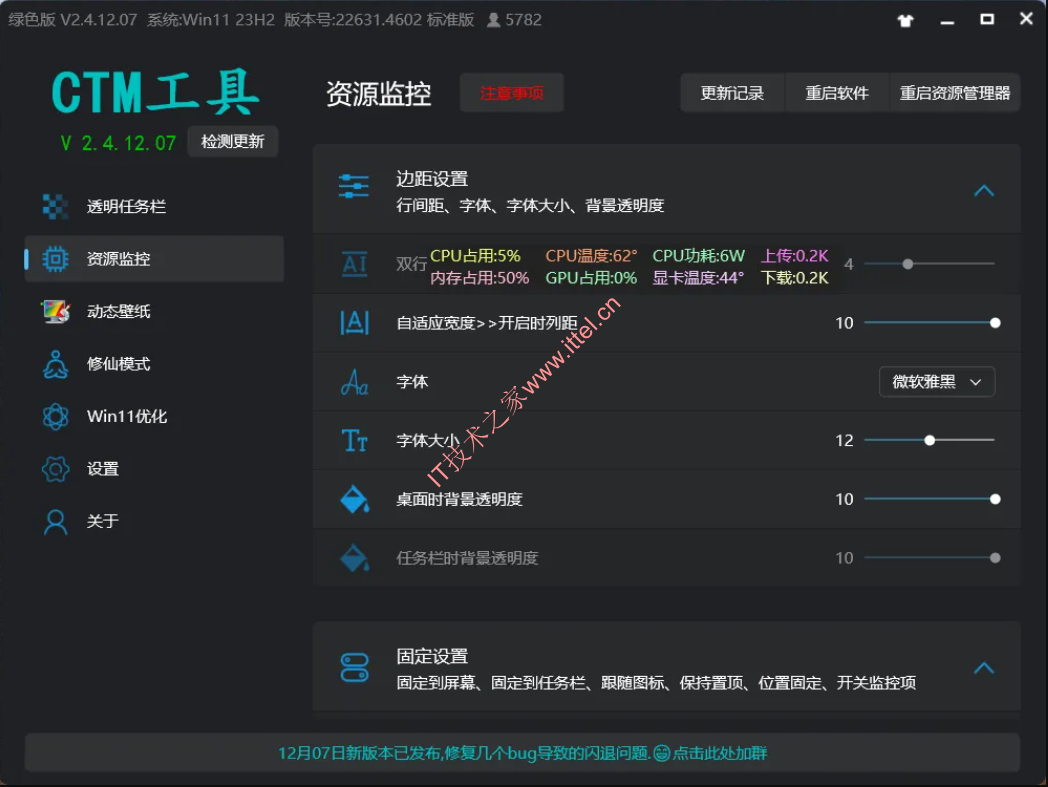Viewport: 1048px width, 787px height.
Task: Click the 任务栏时背景透明度 slider
Action: tap(929, 558)
